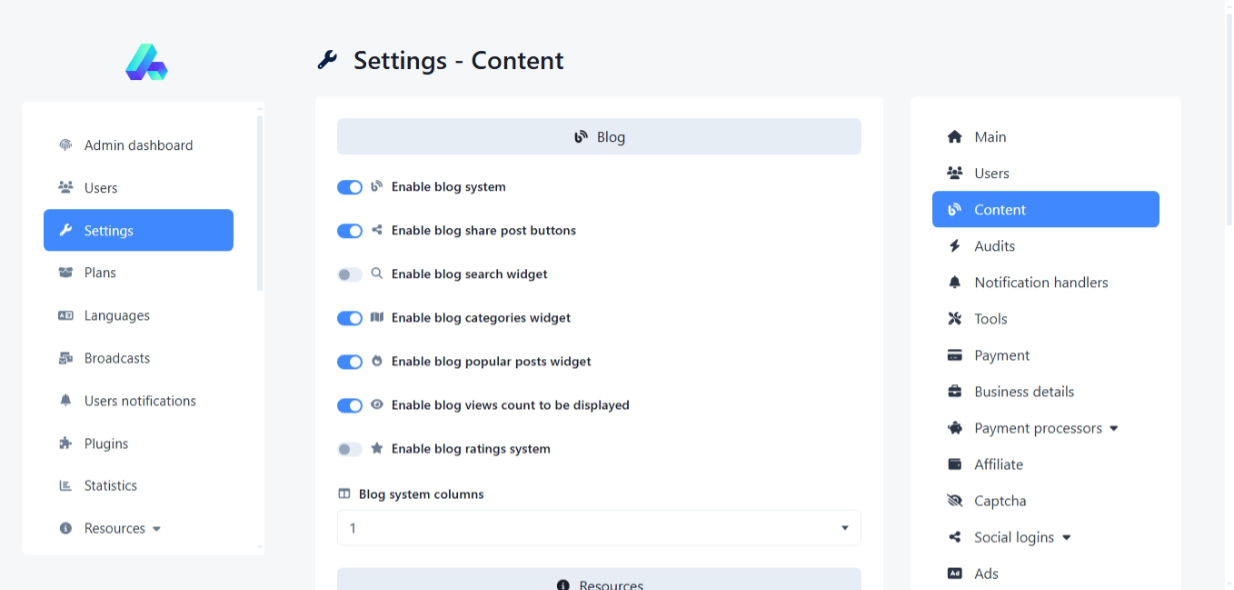Click the wallet icon beside Affiliate
1234x590 pixels.
click(x=954, y=464)
